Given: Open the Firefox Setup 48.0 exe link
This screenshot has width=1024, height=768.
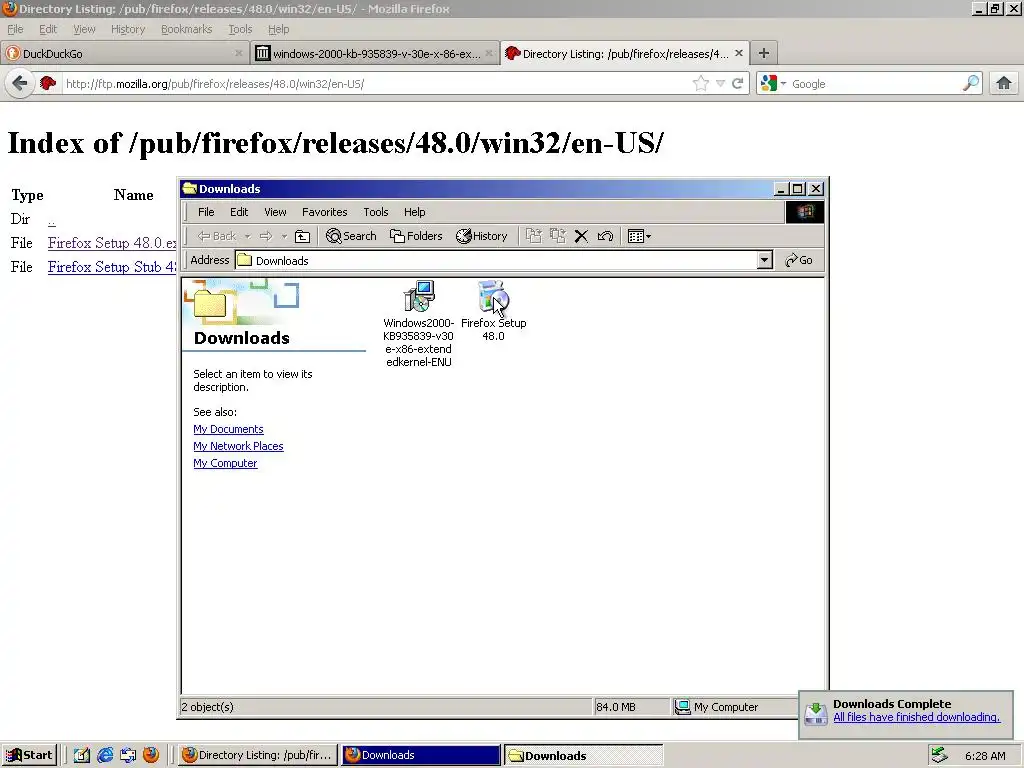Looking at the screenshot, I should click(x=112, y=243).
